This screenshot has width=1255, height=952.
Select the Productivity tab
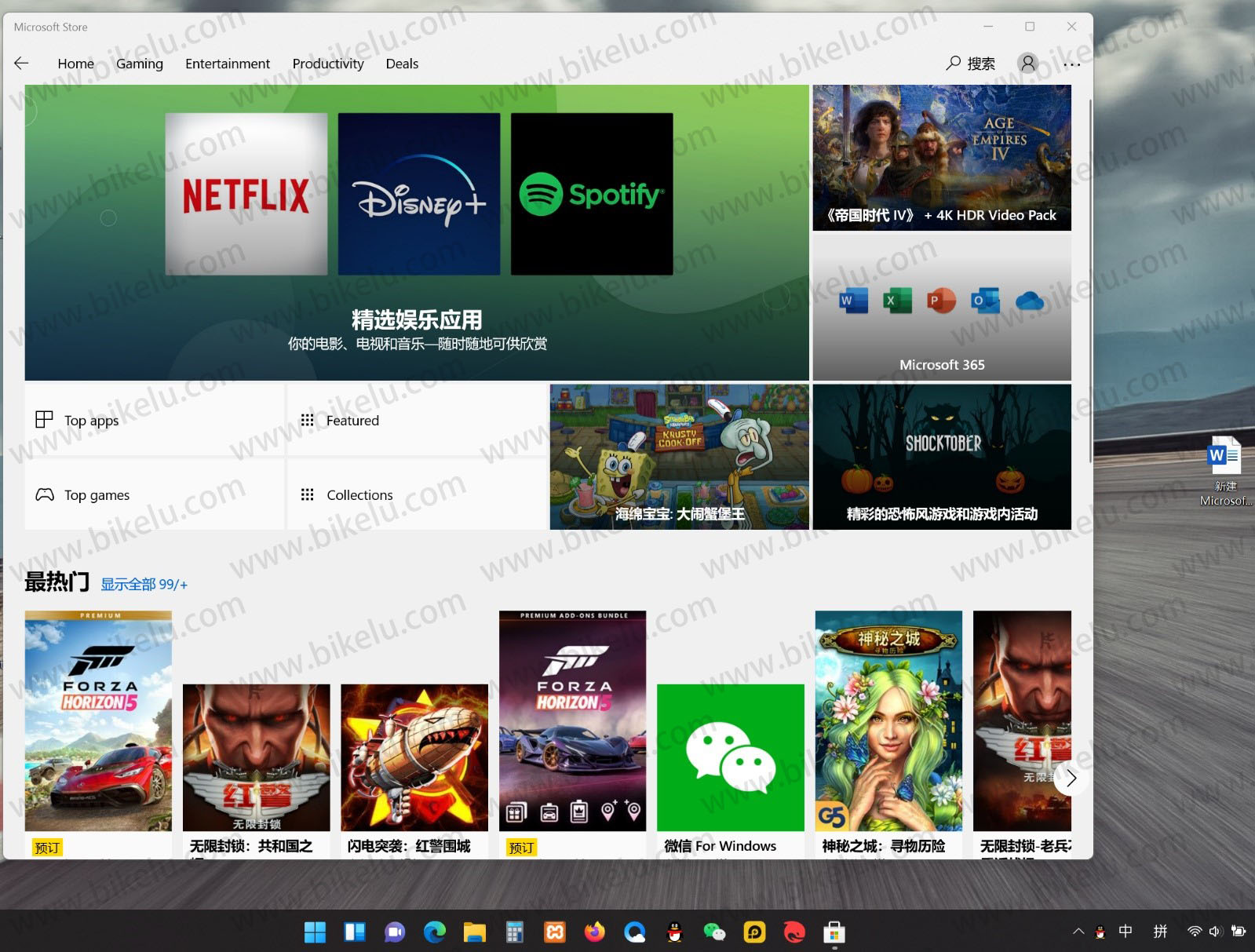pyautogui.click(x=328, y=64)
